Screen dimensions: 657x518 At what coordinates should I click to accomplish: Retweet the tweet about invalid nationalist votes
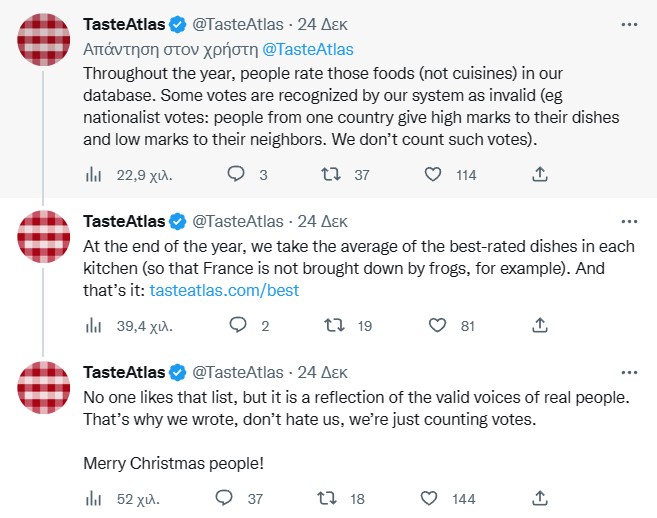coord(328,174)
